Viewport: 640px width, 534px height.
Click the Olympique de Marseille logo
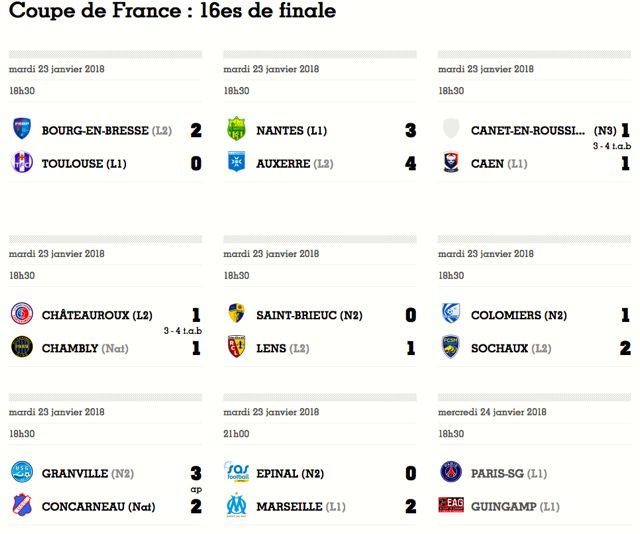tap(236, 505)
